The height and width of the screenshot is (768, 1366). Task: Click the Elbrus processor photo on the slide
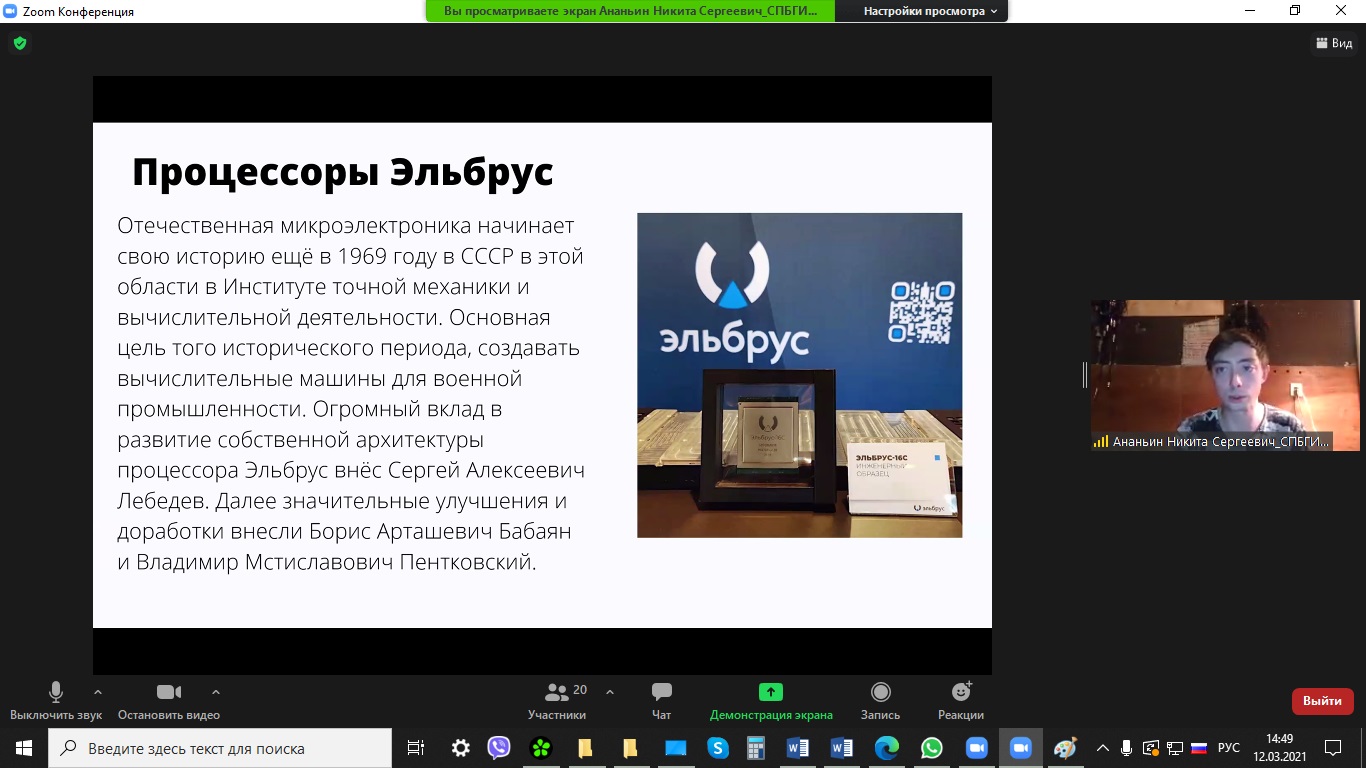point(800,375)
